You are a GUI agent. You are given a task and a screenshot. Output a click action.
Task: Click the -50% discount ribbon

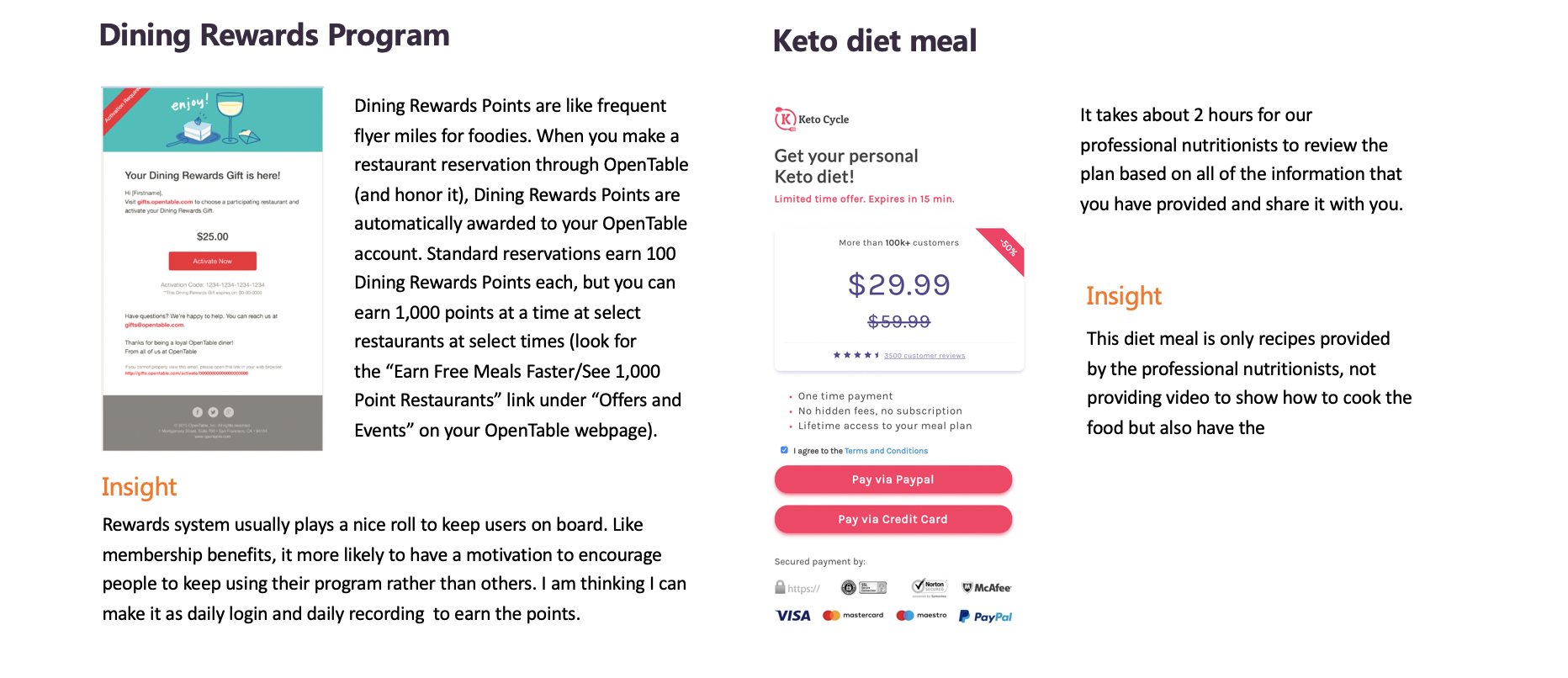point(1005,249)
